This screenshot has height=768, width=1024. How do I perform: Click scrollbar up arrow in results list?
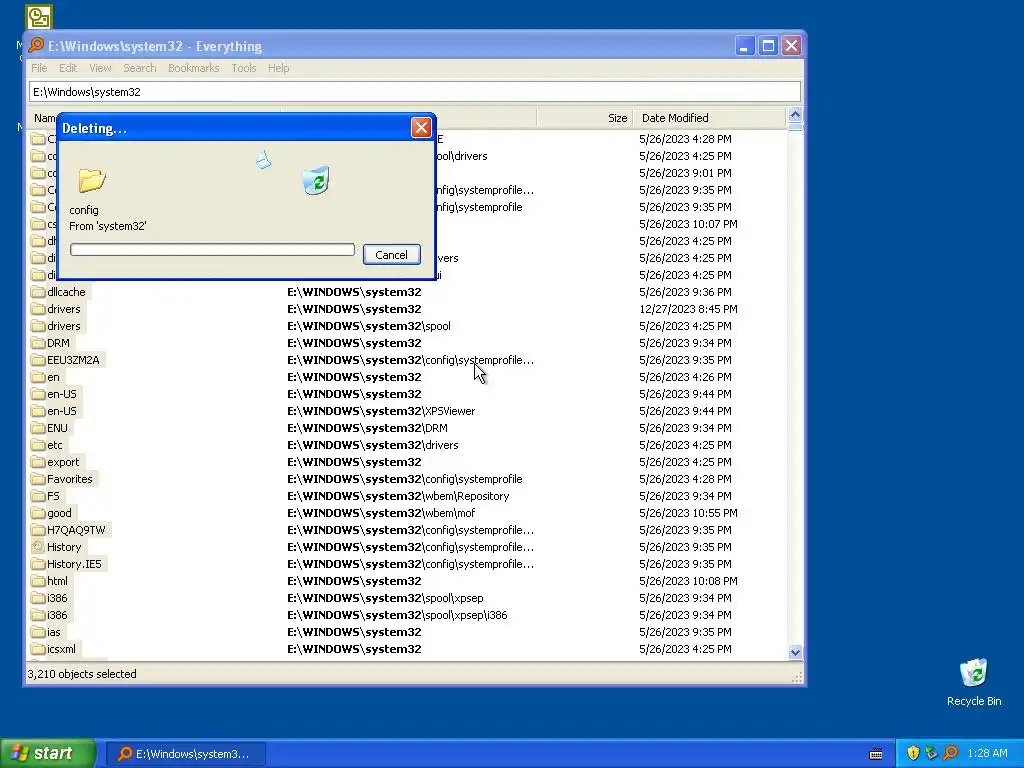pyautogui.click(x=795, y=115)
